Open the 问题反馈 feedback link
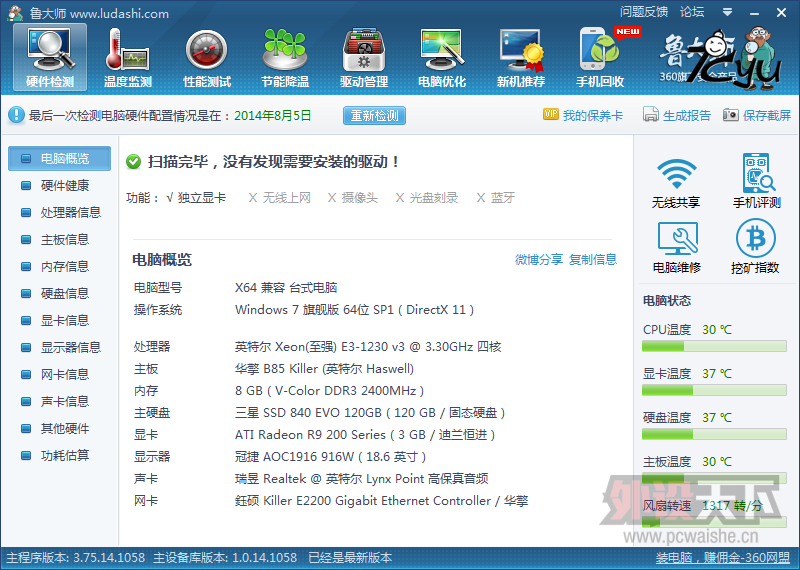The height and width of the screenshot is (570, 800). pos(644,12)
